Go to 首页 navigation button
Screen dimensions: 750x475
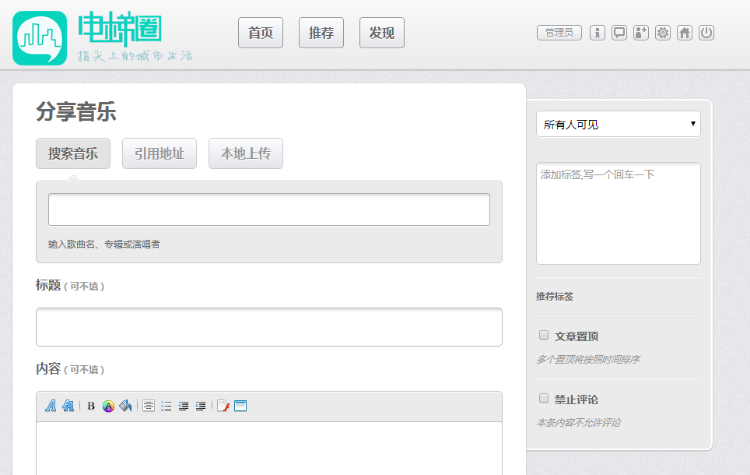(261, 33)
